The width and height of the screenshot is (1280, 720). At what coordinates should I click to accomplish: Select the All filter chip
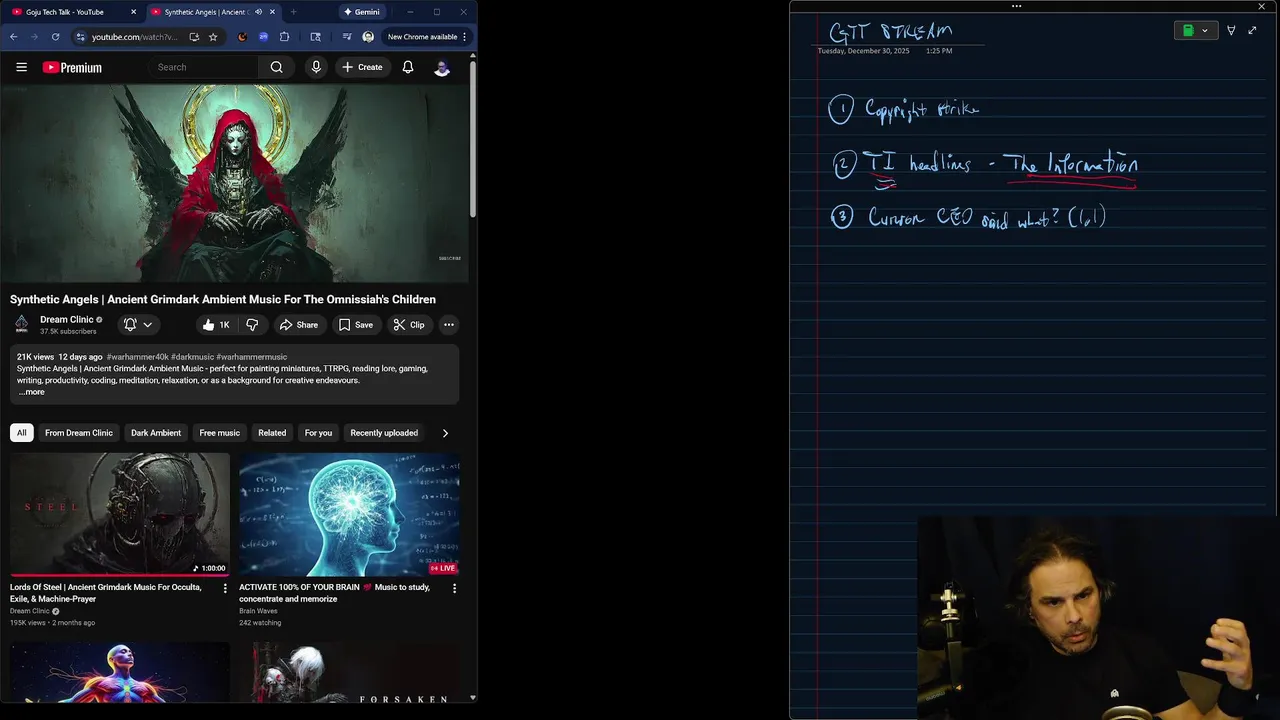(21, 433)
